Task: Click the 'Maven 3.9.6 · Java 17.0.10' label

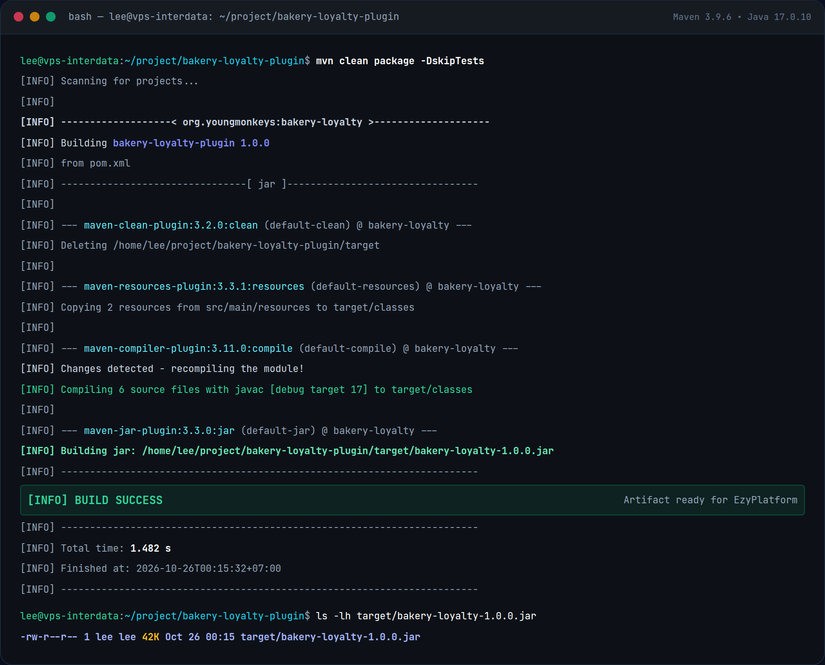Action: point(742,17)
